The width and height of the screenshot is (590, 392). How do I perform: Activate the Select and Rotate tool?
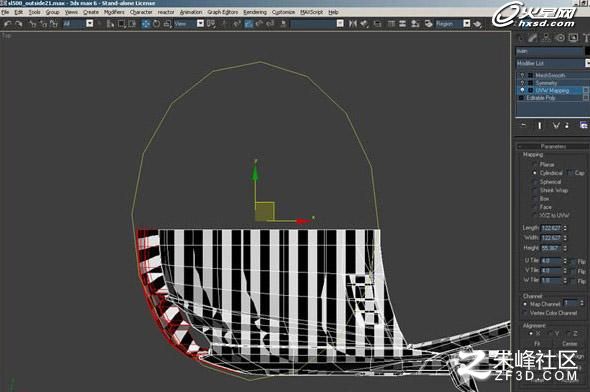click(156, 24)
